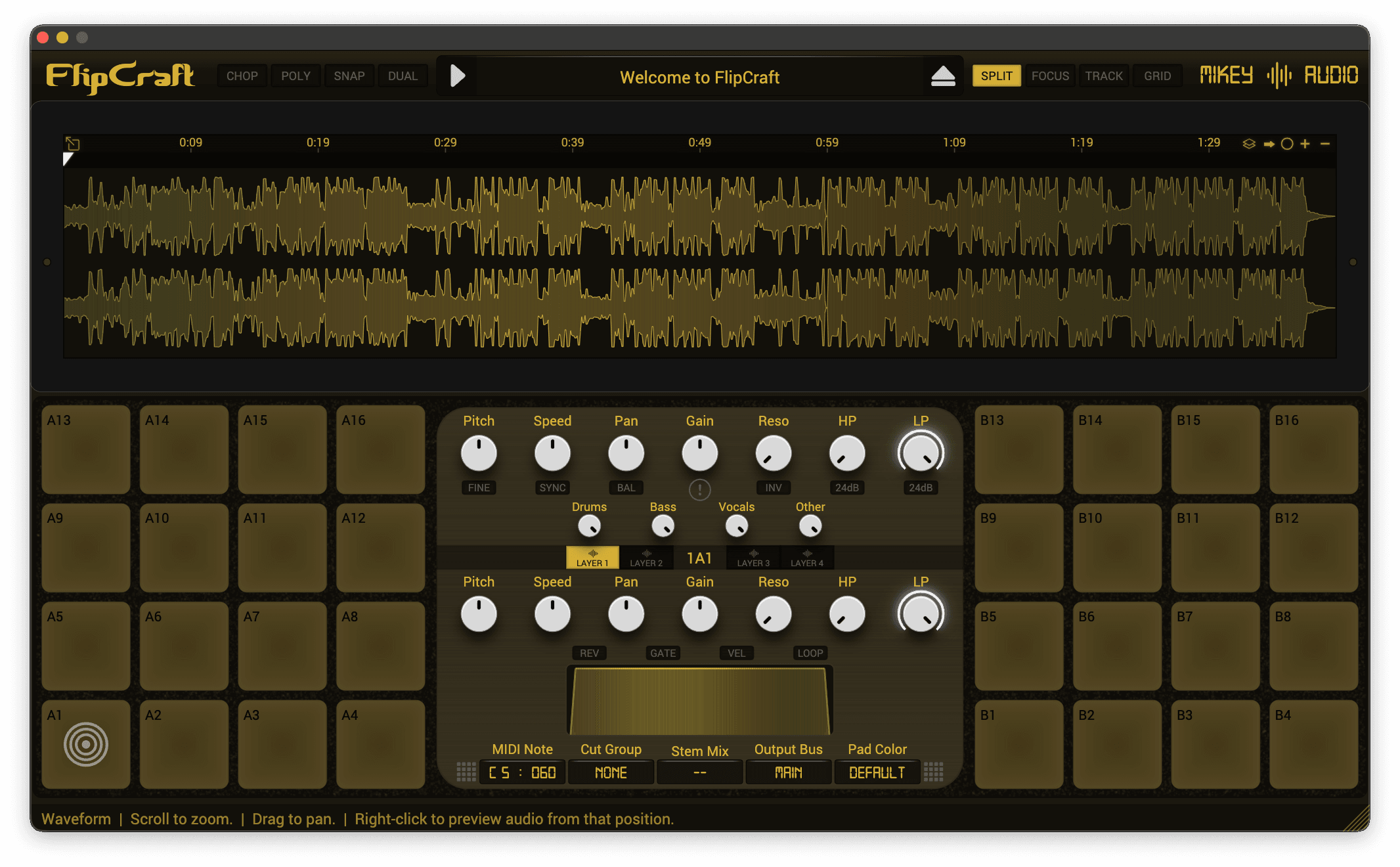Enable the REV reverse toggle
Screen dimensions: 1400x867
(x=589, y=653)
